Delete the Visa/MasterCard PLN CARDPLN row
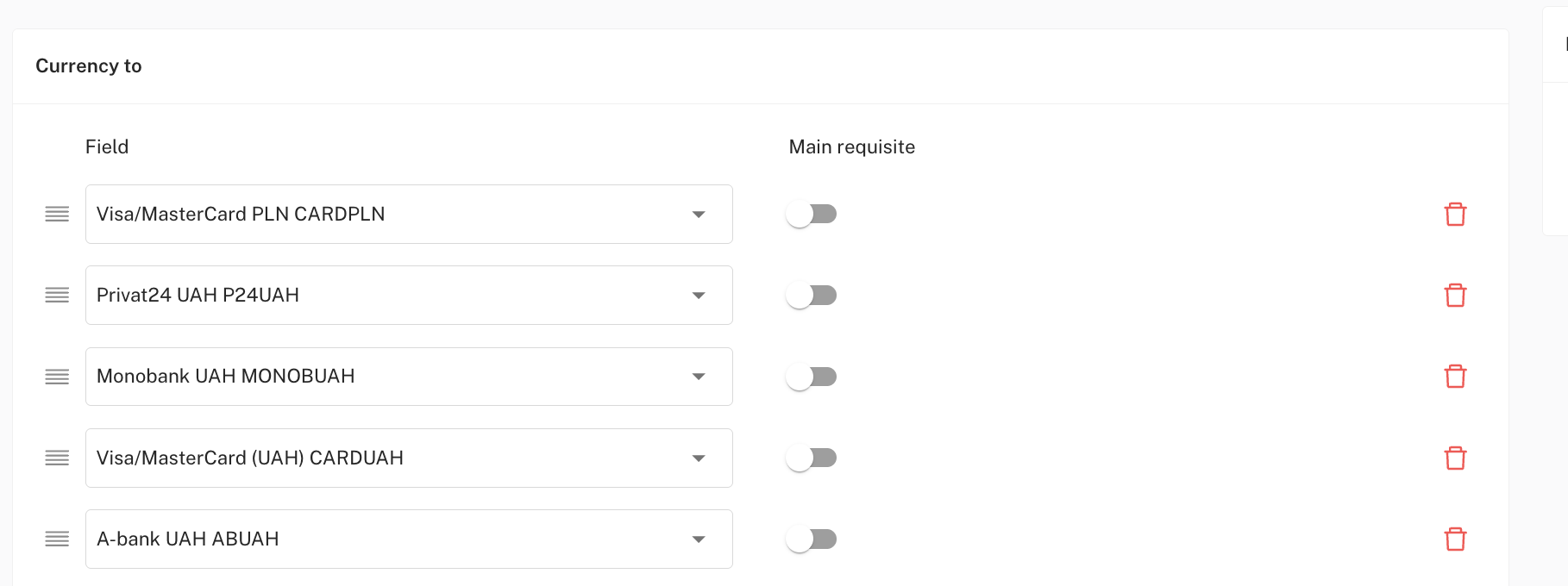The image size is (1568, 586). (x=1455, y=214)
